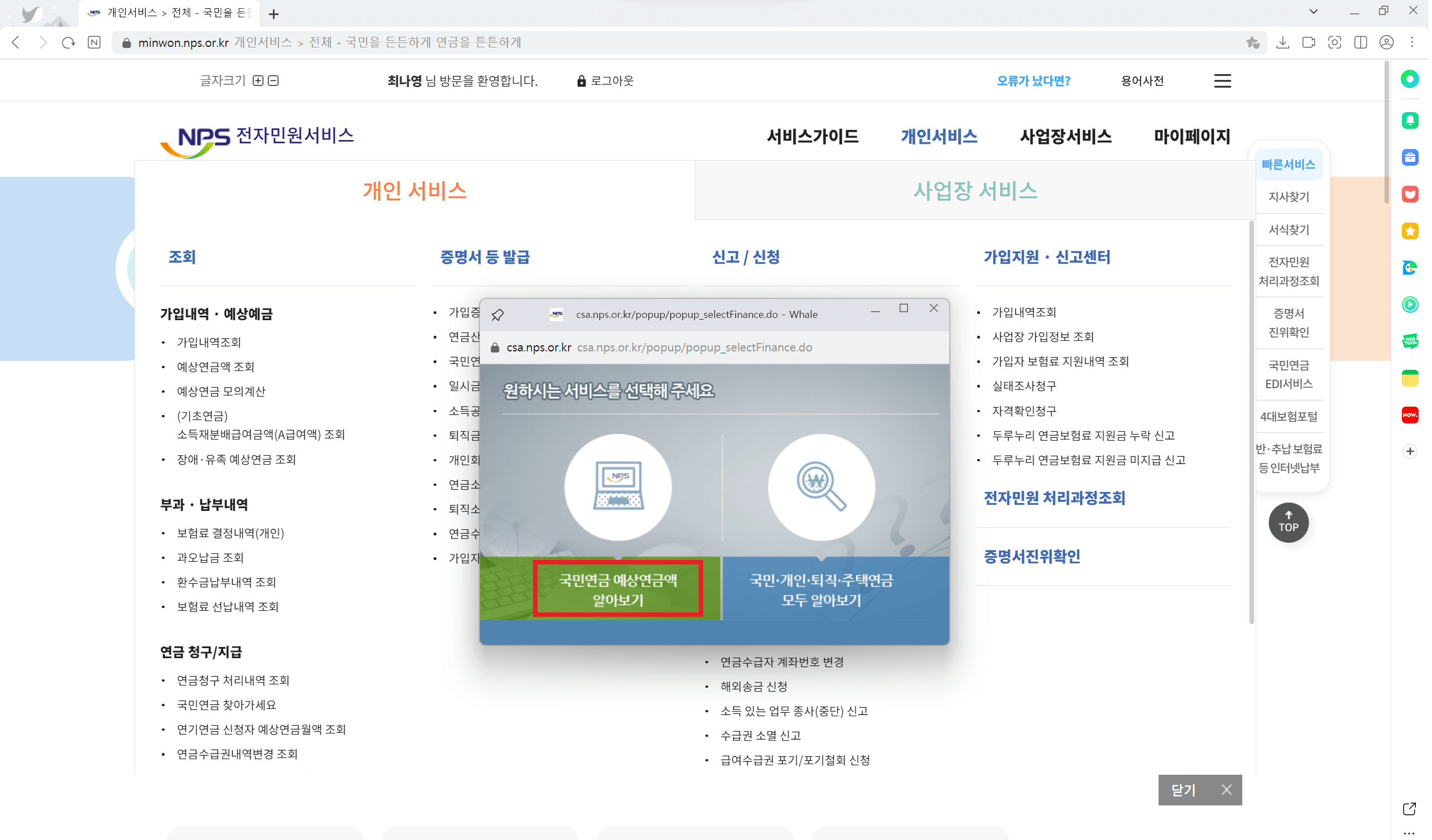Open NAVER WEBTOON icon in the sidebar
The height and width of the screenshot is (840, 1432).
click(x=1410, y=341)
